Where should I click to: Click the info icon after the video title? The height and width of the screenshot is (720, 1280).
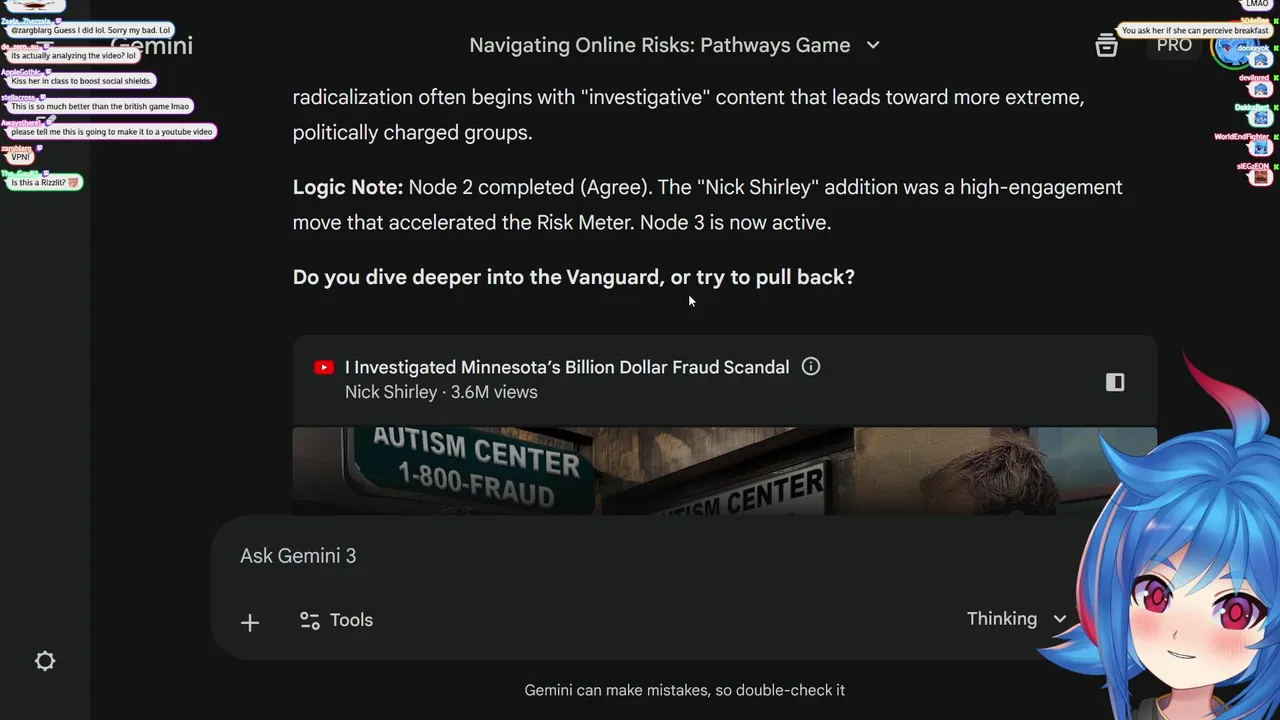(811, 367)
